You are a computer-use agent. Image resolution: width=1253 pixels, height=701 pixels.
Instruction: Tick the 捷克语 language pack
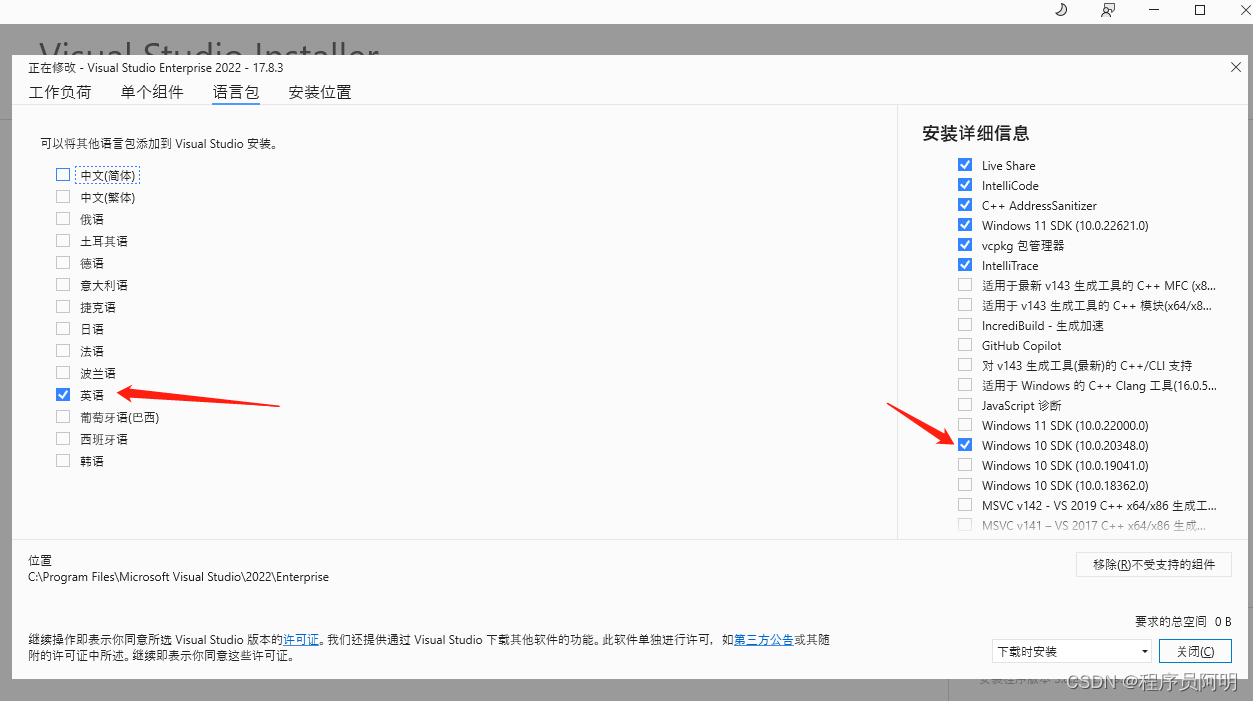pyautogui.click(x=63, y=307)
